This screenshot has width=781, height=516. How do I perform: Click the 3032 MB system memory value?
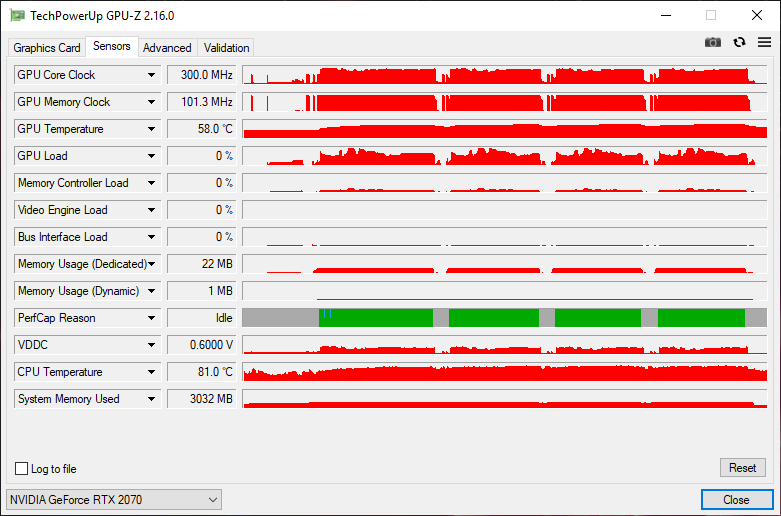tap(202, 399)
